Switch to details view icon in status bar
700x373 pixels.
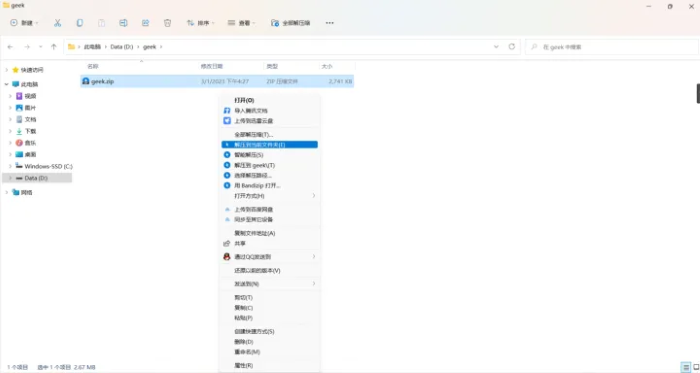[x=686, y=367]
